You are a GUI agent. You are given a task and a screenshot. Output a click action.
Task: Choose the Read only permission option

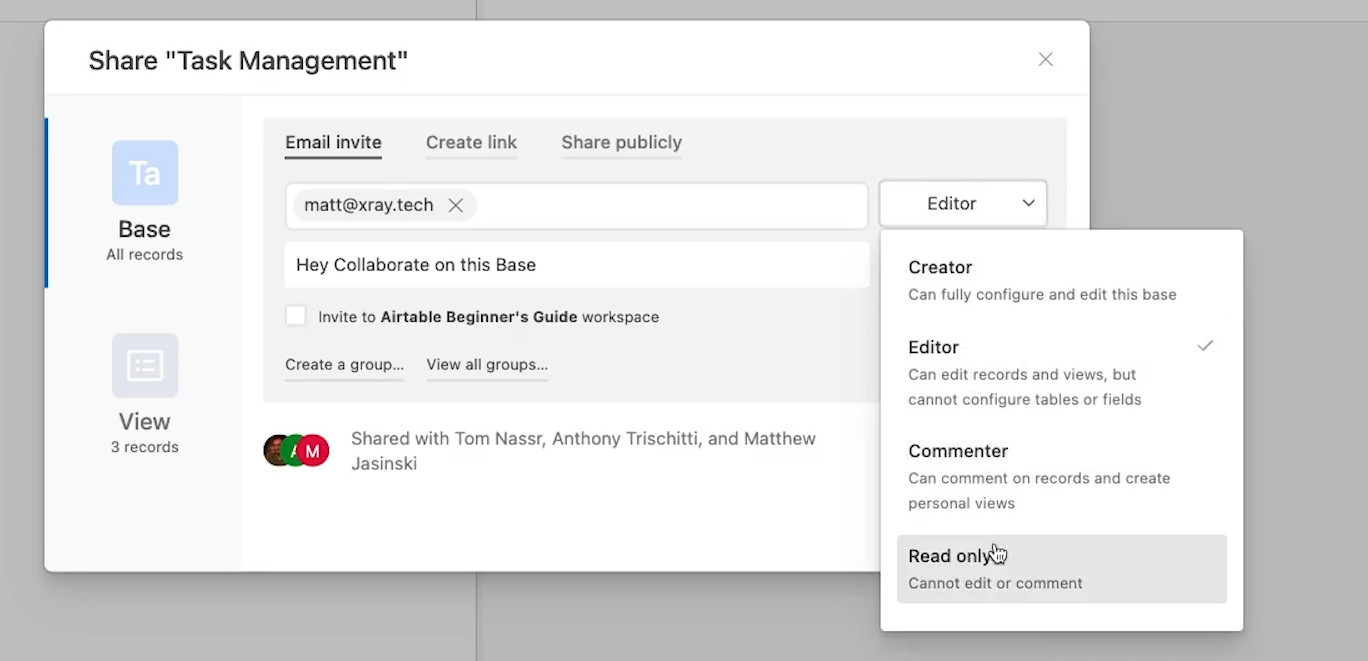point(1062,569)
